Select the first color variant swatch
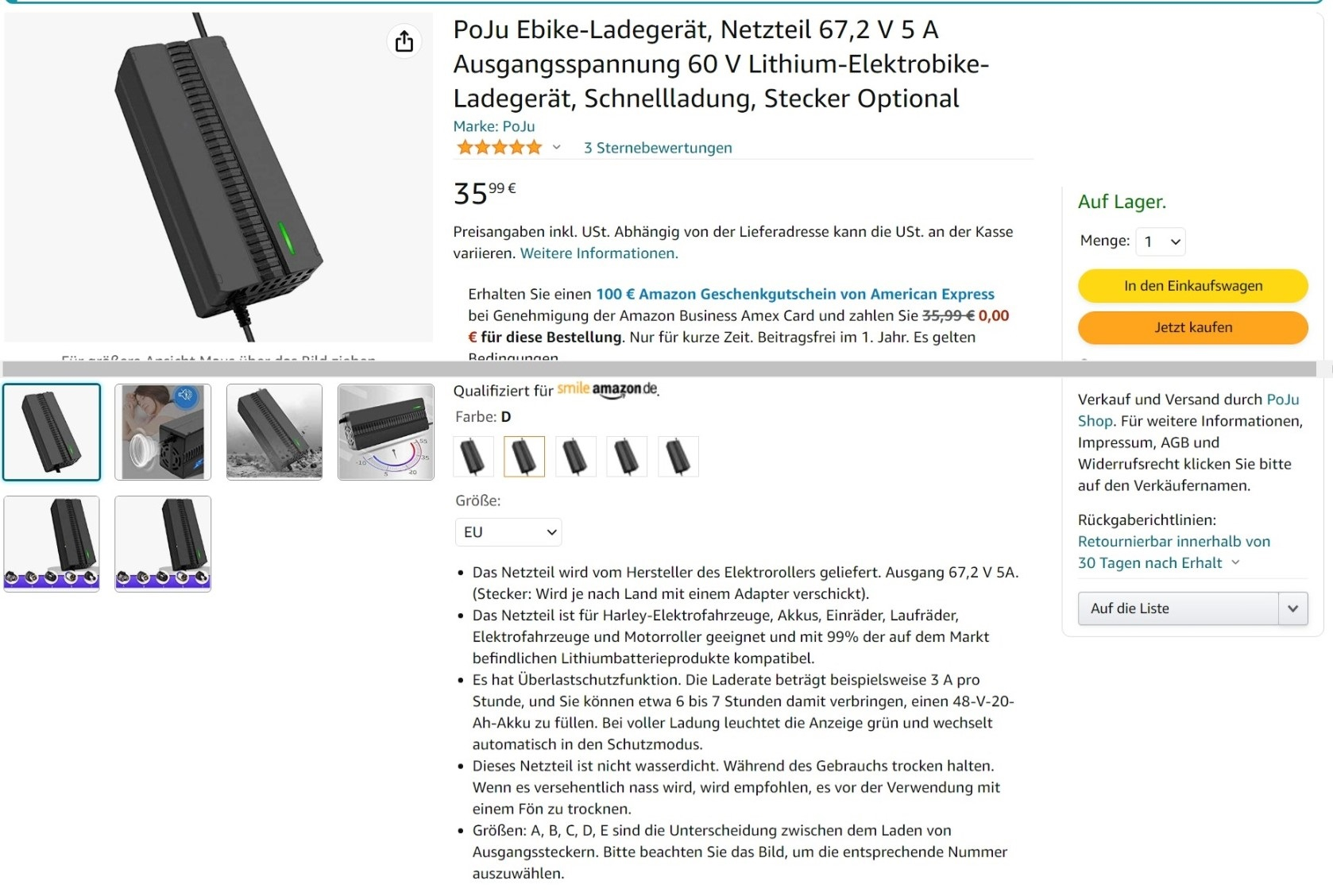Viewport: 1333px width, 896px height. 473,457
